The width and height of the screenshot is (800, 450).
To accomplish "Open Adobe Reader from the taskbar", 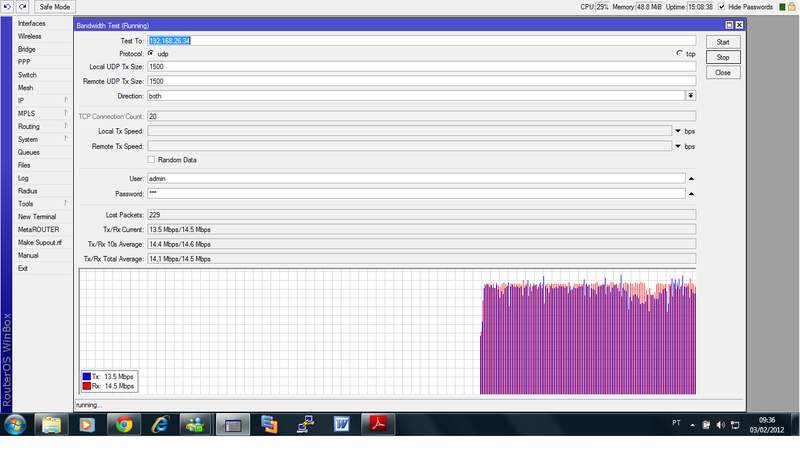I will pyautogui.click(x=379, y=424).
